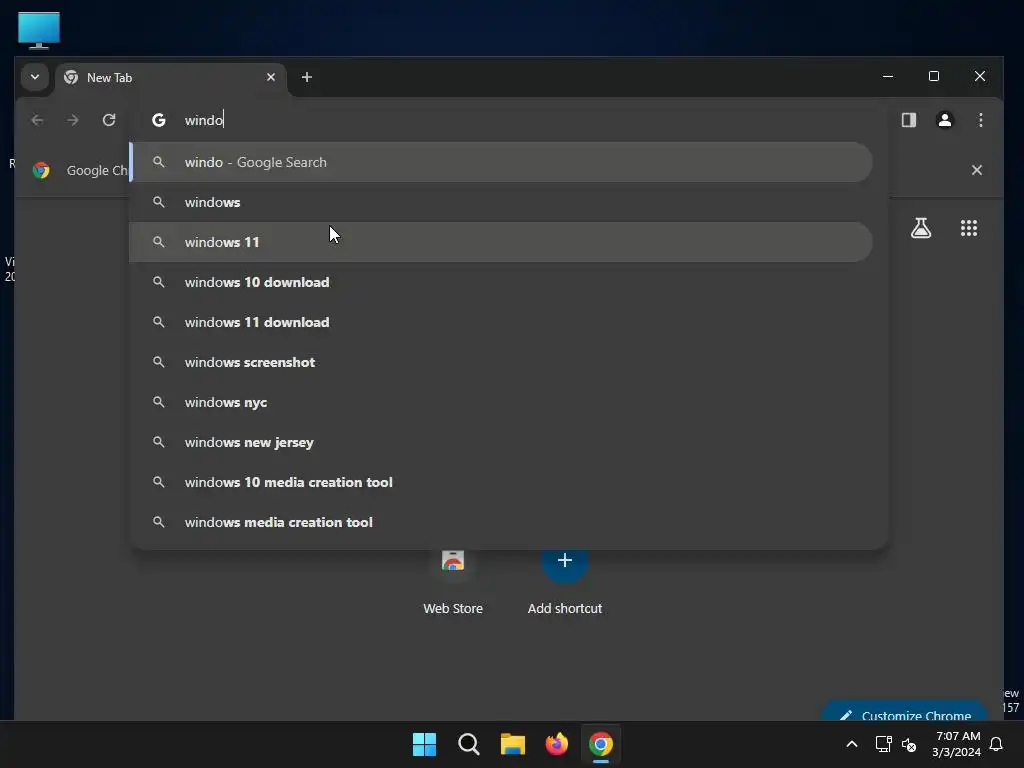
Task: Click the address bar containing windo
Action: tap(509, 120)
